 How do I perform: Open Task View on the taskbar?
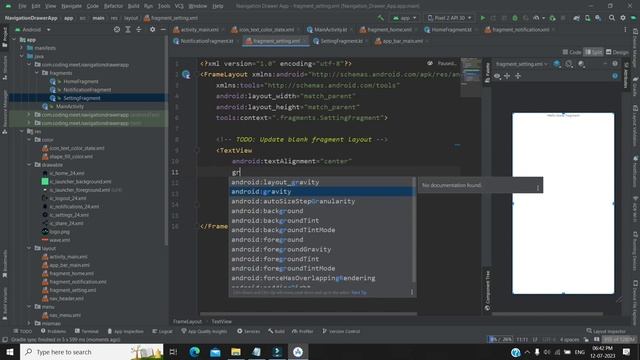coord(173,352)
